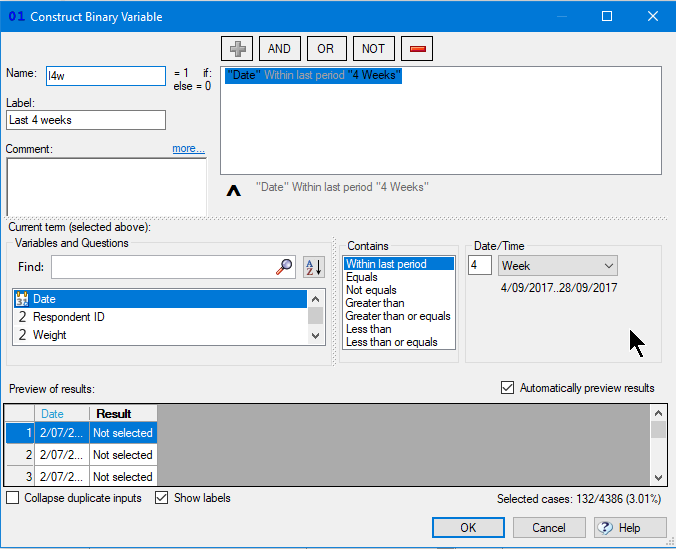Choose Within last period condition
This screenshot has width=676, height=549.
pyautogui.click(x=399, y=264)
